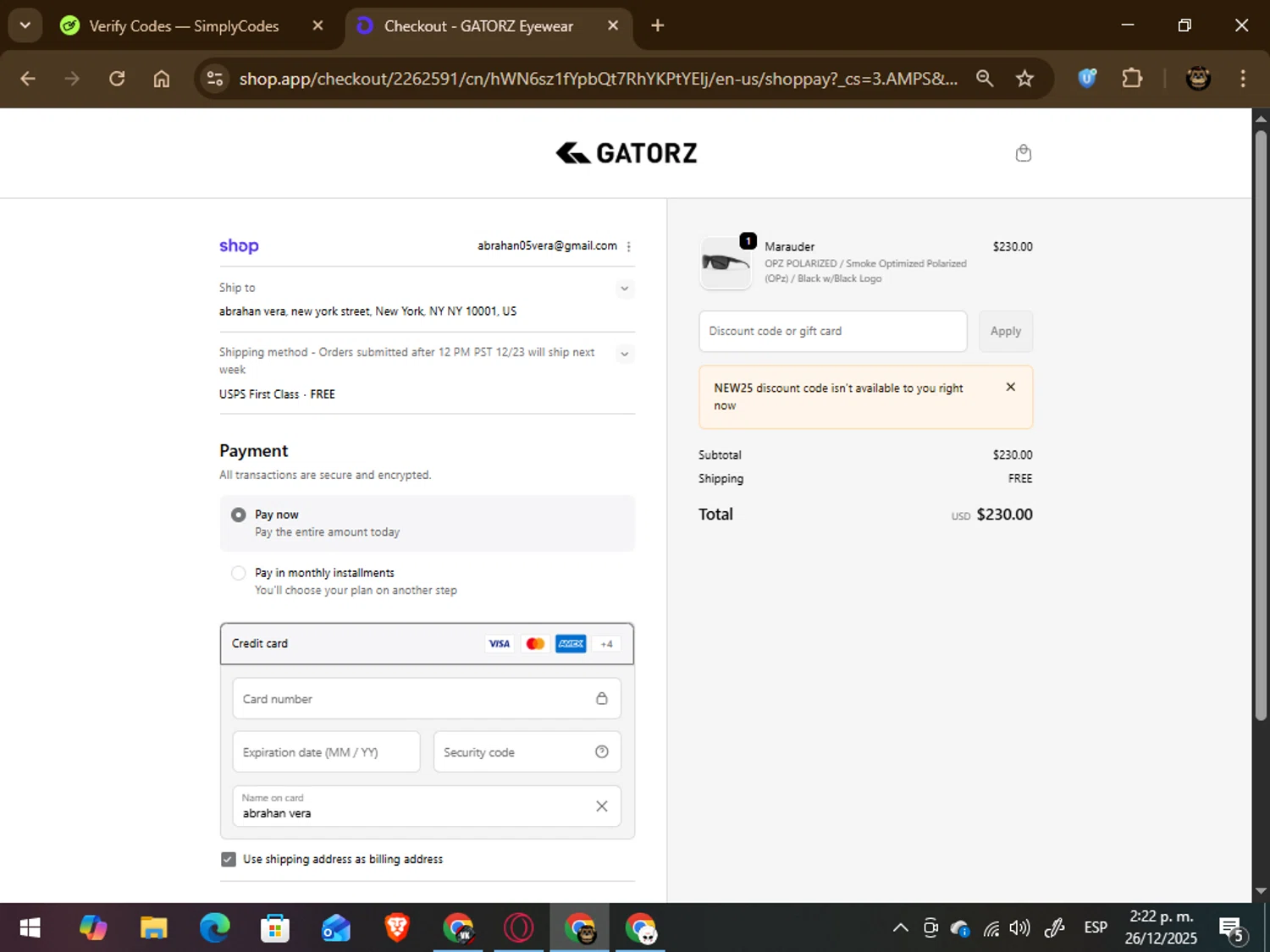
Task: Open Chrome three-dot menu
Action: pyautogui.click(x=1242, y=79)
